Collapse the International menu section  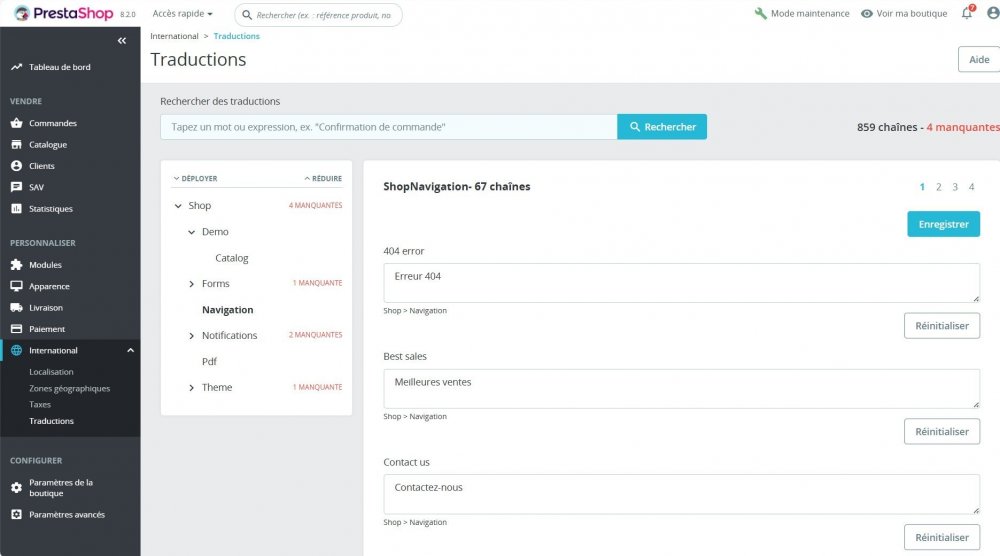pos(130,351)
